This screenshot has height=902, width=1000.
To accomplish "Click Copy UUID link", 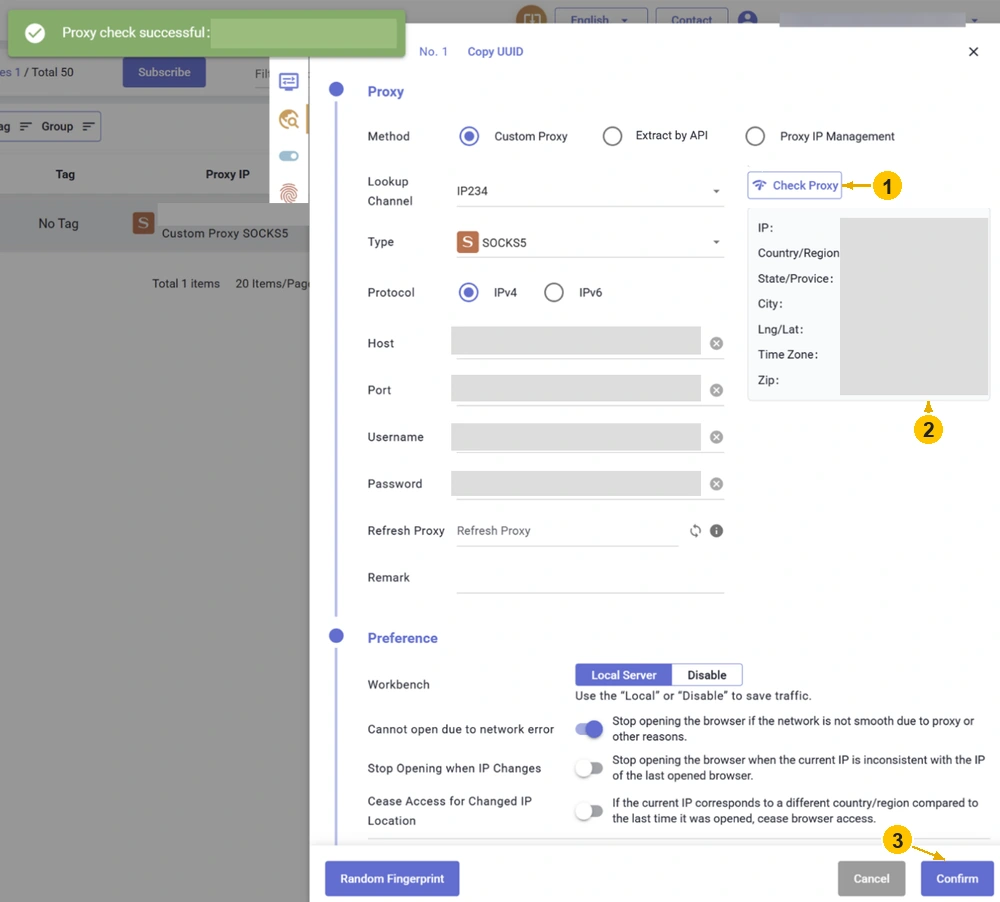I will pyautogui.click(x=495, y=52).
